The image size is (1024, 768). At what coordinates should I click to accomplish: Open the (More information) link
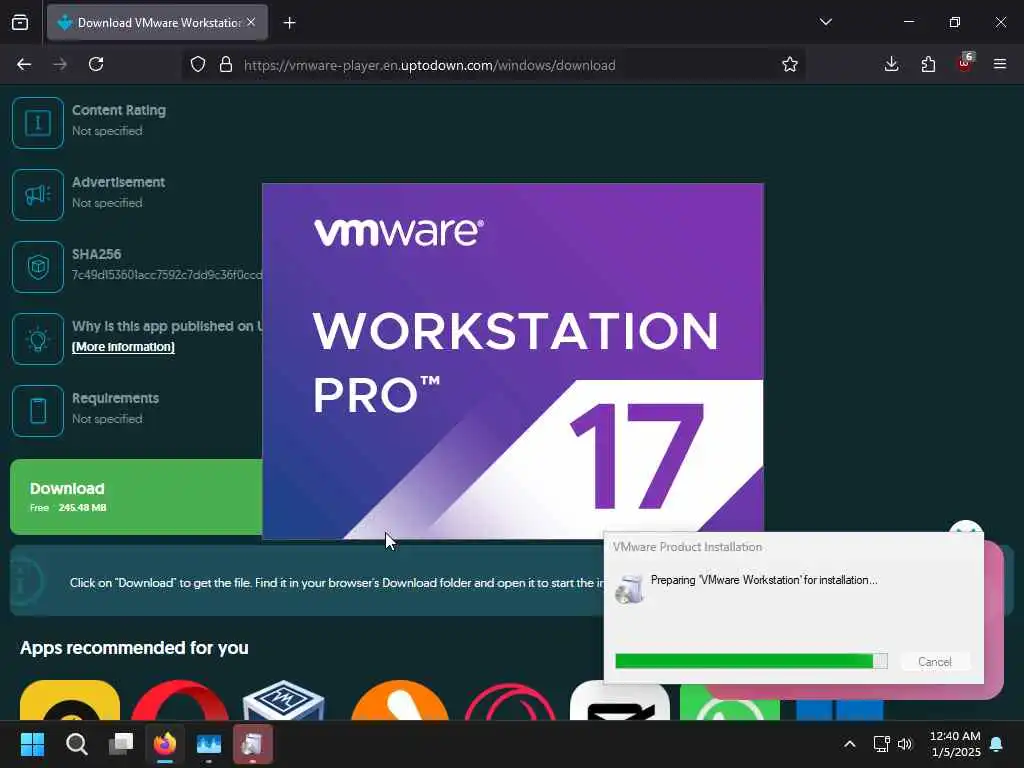click(123, 347)
